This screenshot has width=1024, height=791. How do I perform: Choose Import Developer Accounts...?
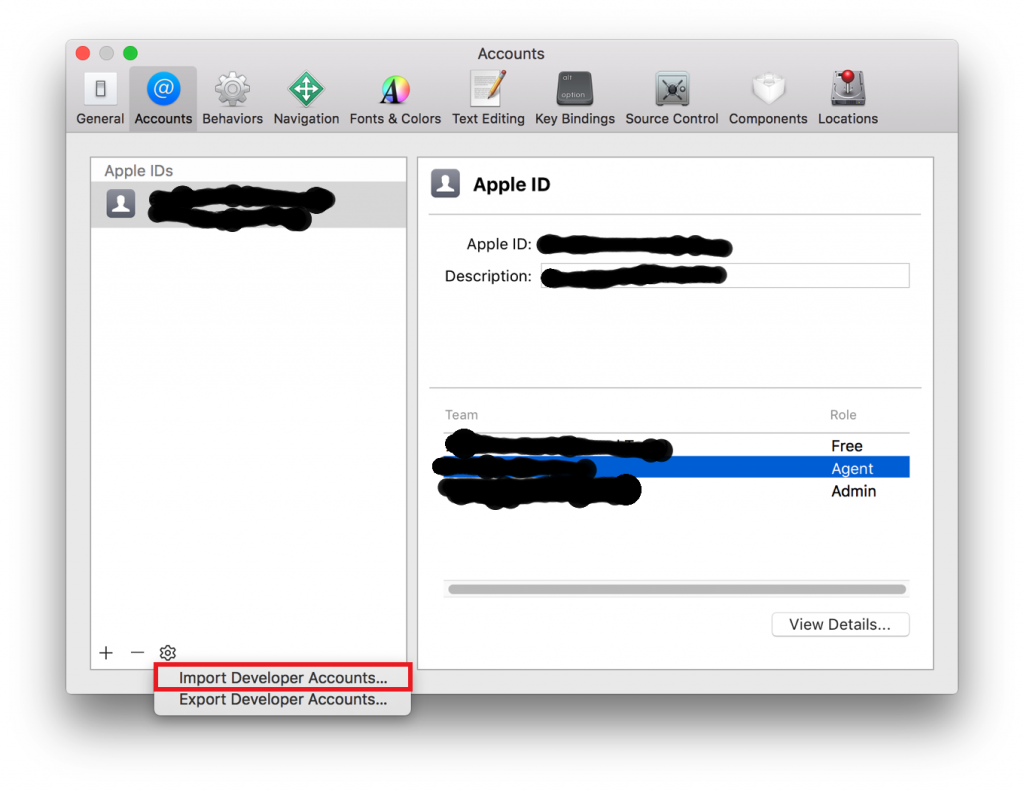pyautogui.click(x=283, y=677)
